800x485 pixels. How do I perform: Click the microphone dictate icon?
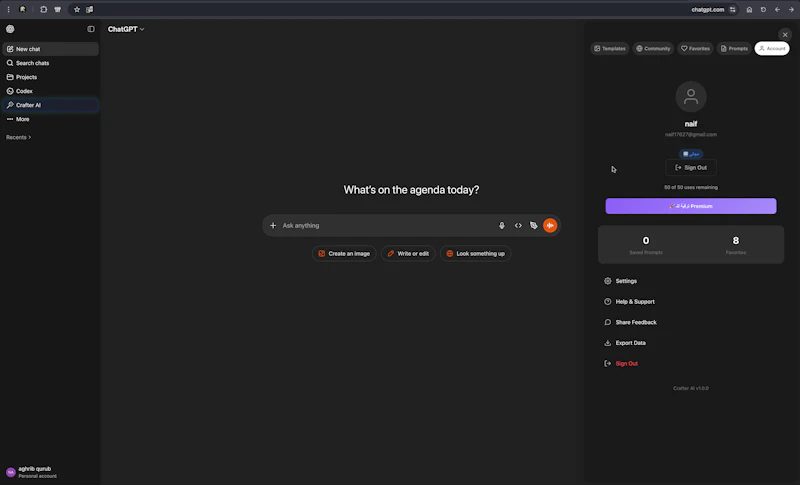click(x=502, y=225)
